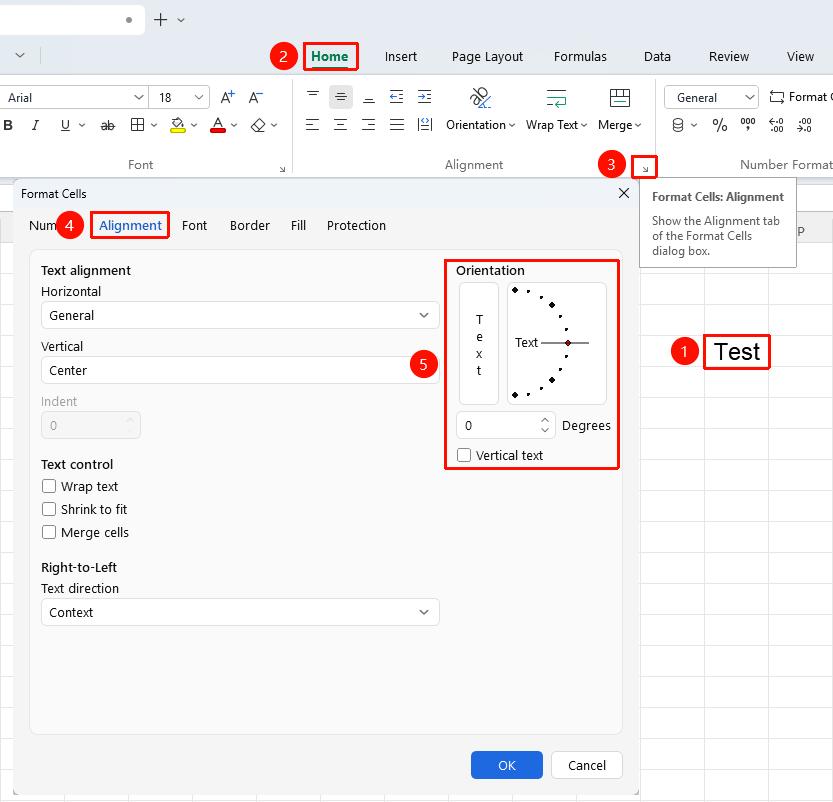Switch to the Border tab

pos(250,226)
